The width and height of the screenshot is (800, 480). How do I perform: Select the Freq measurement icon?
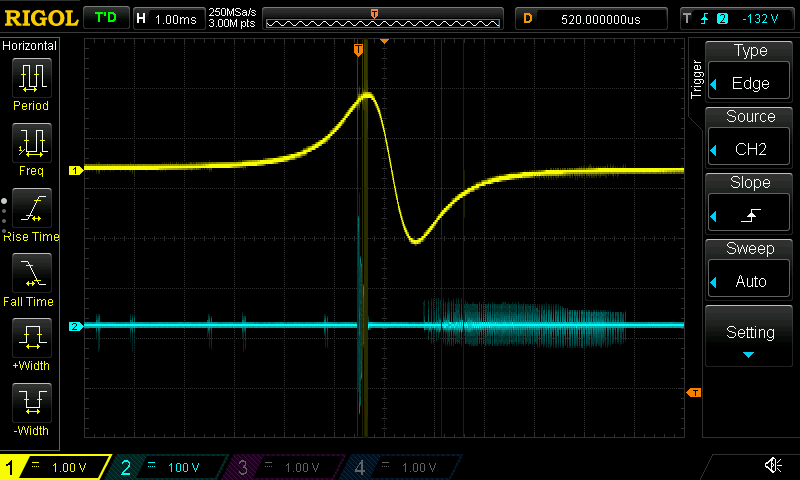[32, 142]
